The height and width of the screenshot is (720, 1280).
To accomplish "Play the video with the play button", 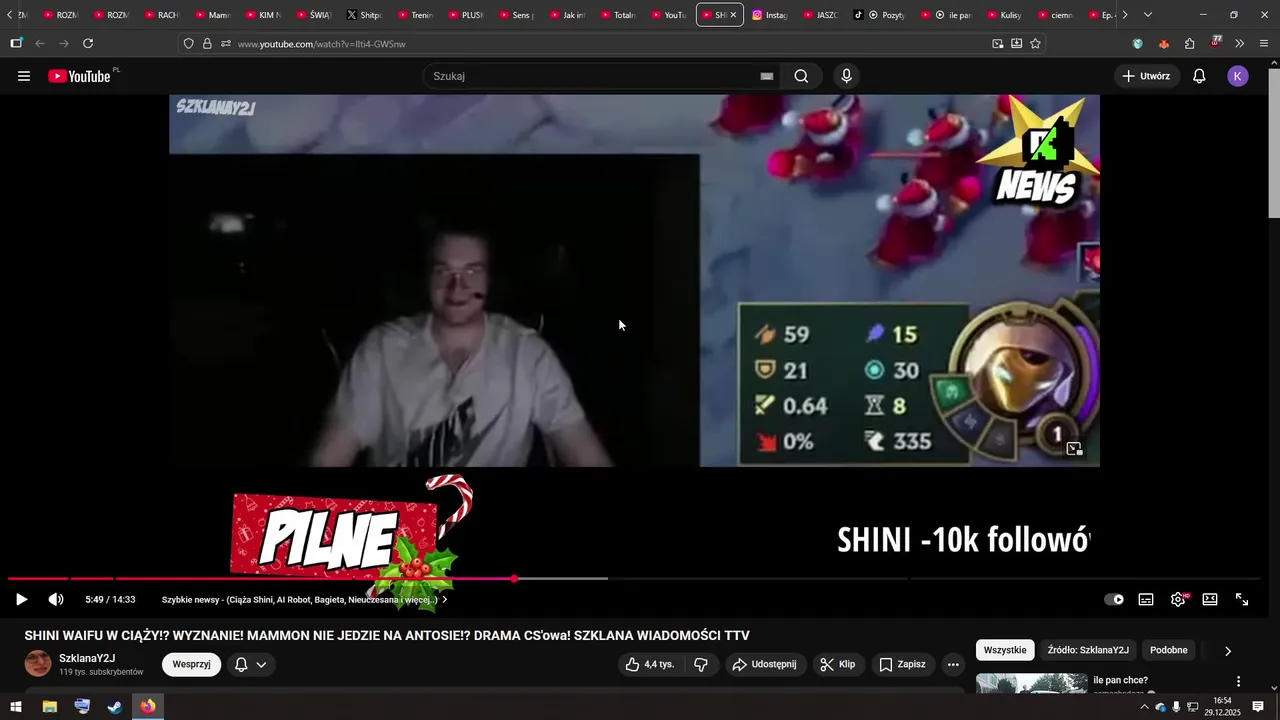I will tap(21, 599).
